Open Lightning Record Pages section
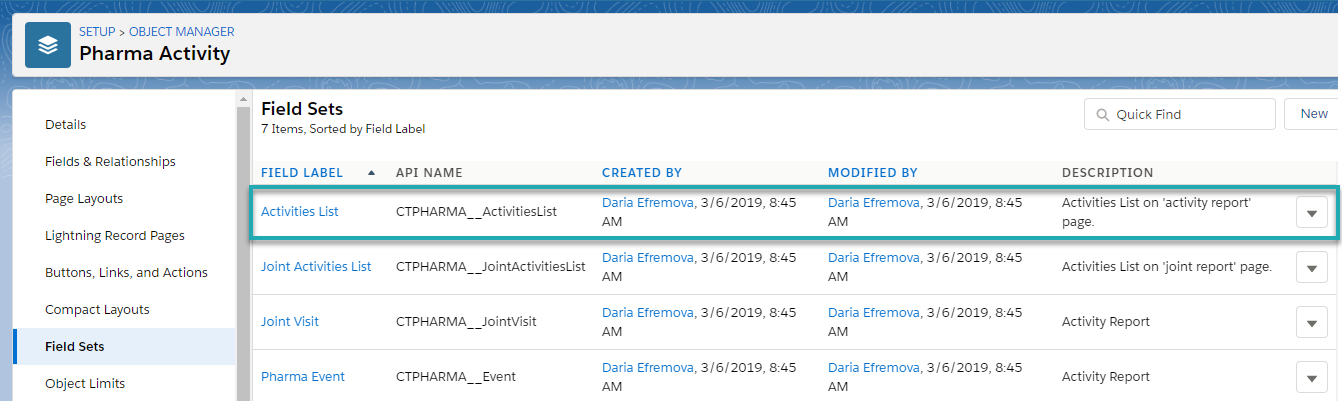This screenshot has height=401, width=1342. pos(115,236)
